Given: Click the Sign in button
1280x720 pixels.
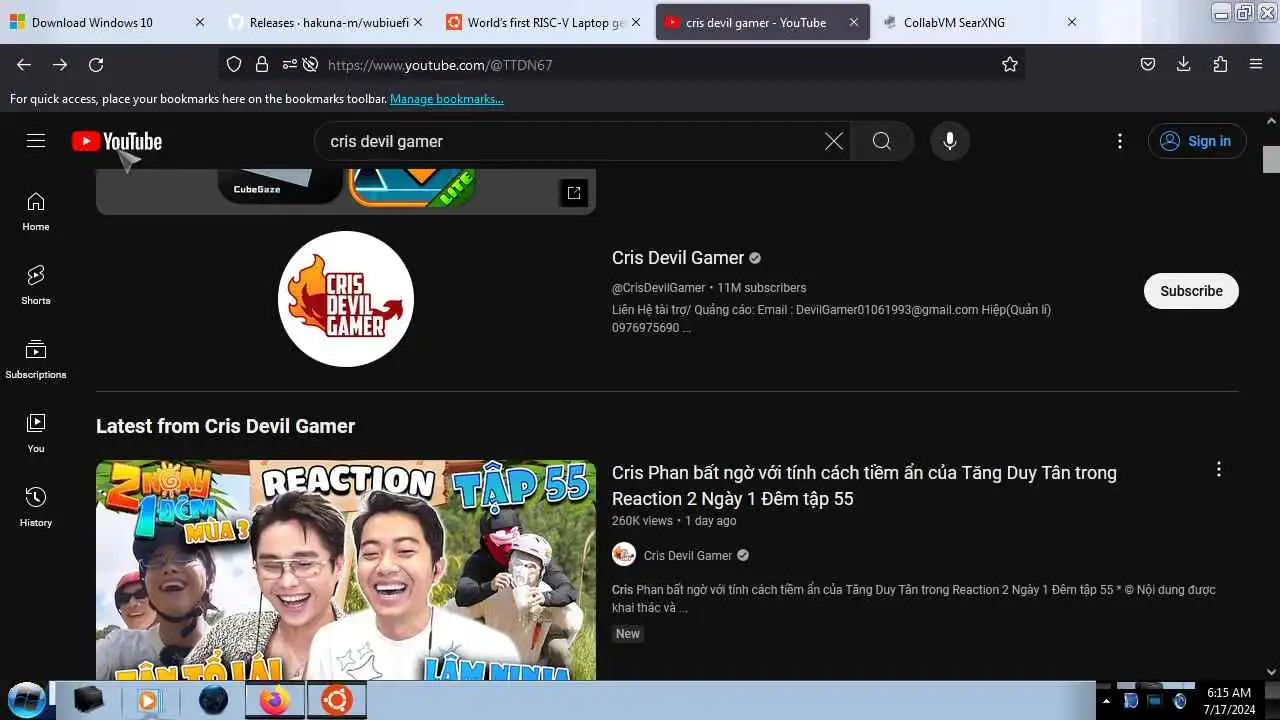Looking at the screenshot, I should click(x=1197, y=141).
